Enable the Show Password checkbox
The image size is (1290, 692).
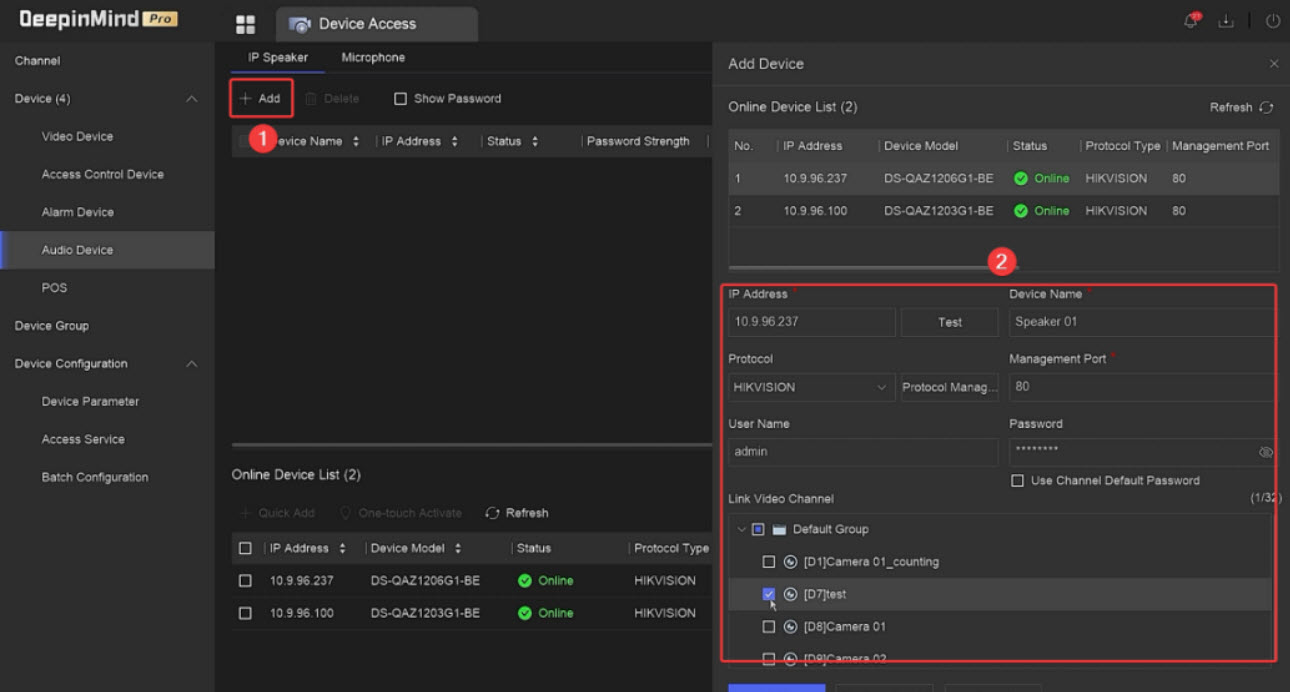(x=401, y=99)
